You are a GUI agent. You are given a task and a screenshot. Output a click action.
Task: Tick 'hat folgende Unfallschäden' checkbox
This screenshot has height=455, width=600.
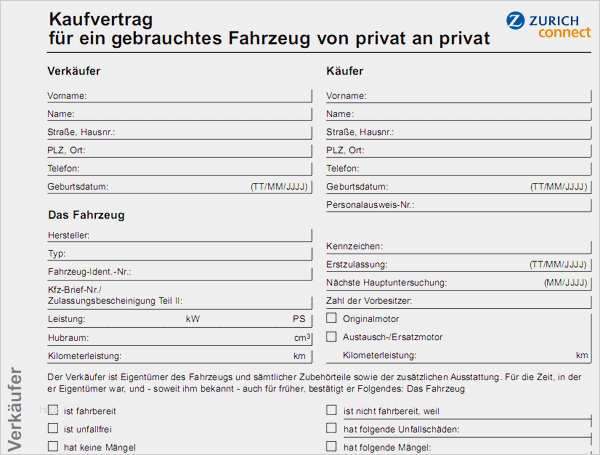tap(332, 428)
